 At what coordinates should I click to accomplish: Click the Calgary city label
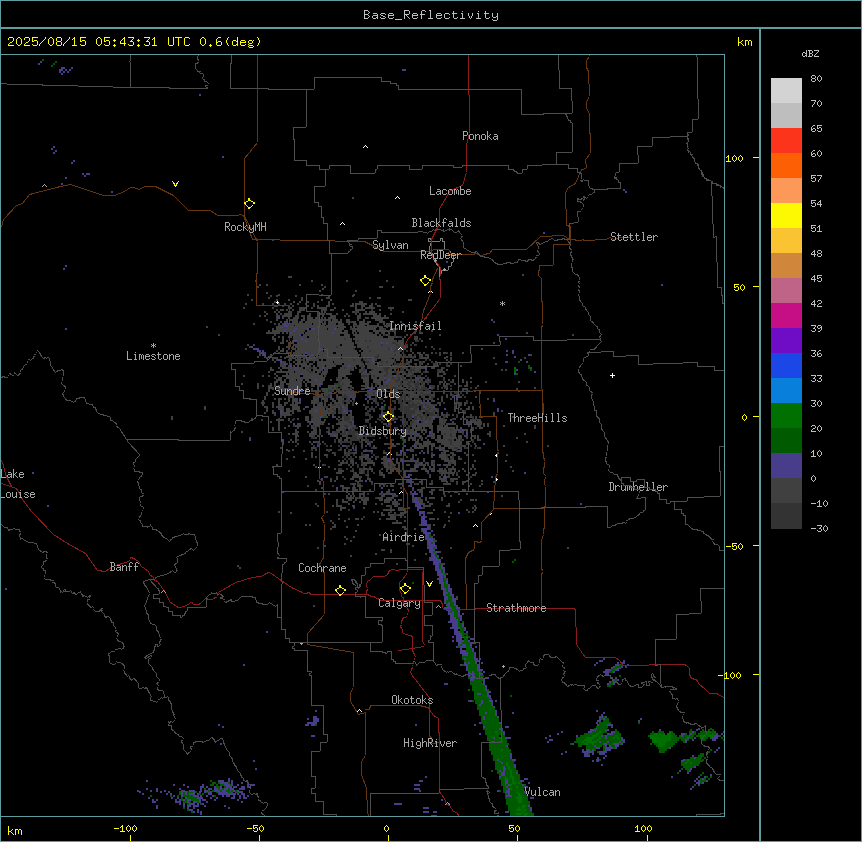(x=399, y=603)
